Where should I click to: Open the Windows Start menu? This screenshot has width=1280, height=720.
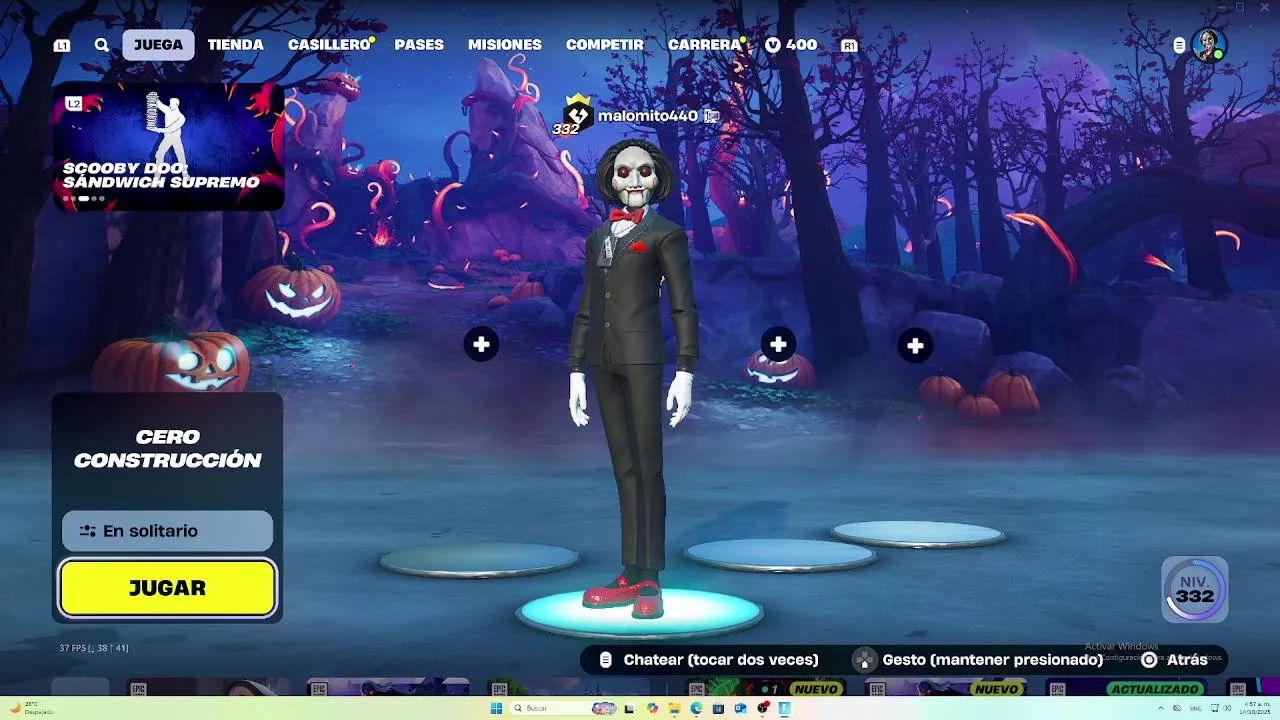click(x=496, y=708)
